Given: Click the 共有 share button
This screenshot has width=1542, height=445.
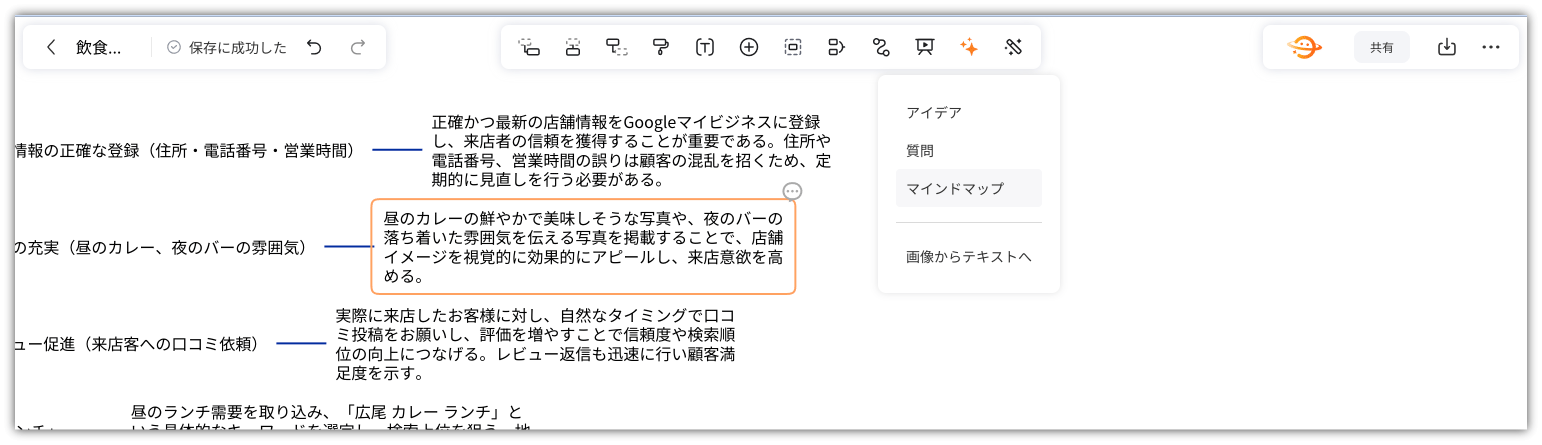Looking at the screenshot, I should click(1382, 47).
